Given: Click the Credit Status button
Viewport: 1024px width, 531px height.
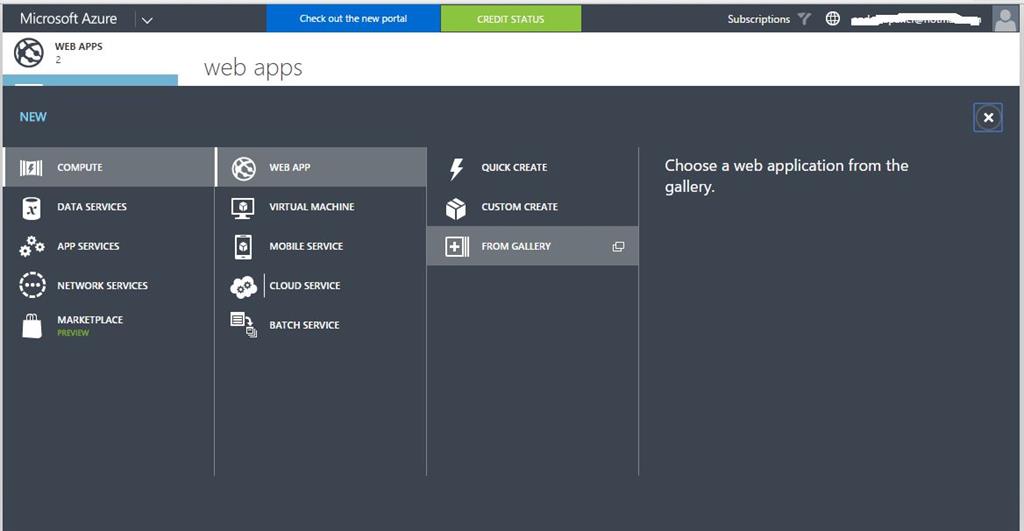Looking at the screenshot, I should click(511, 18).
